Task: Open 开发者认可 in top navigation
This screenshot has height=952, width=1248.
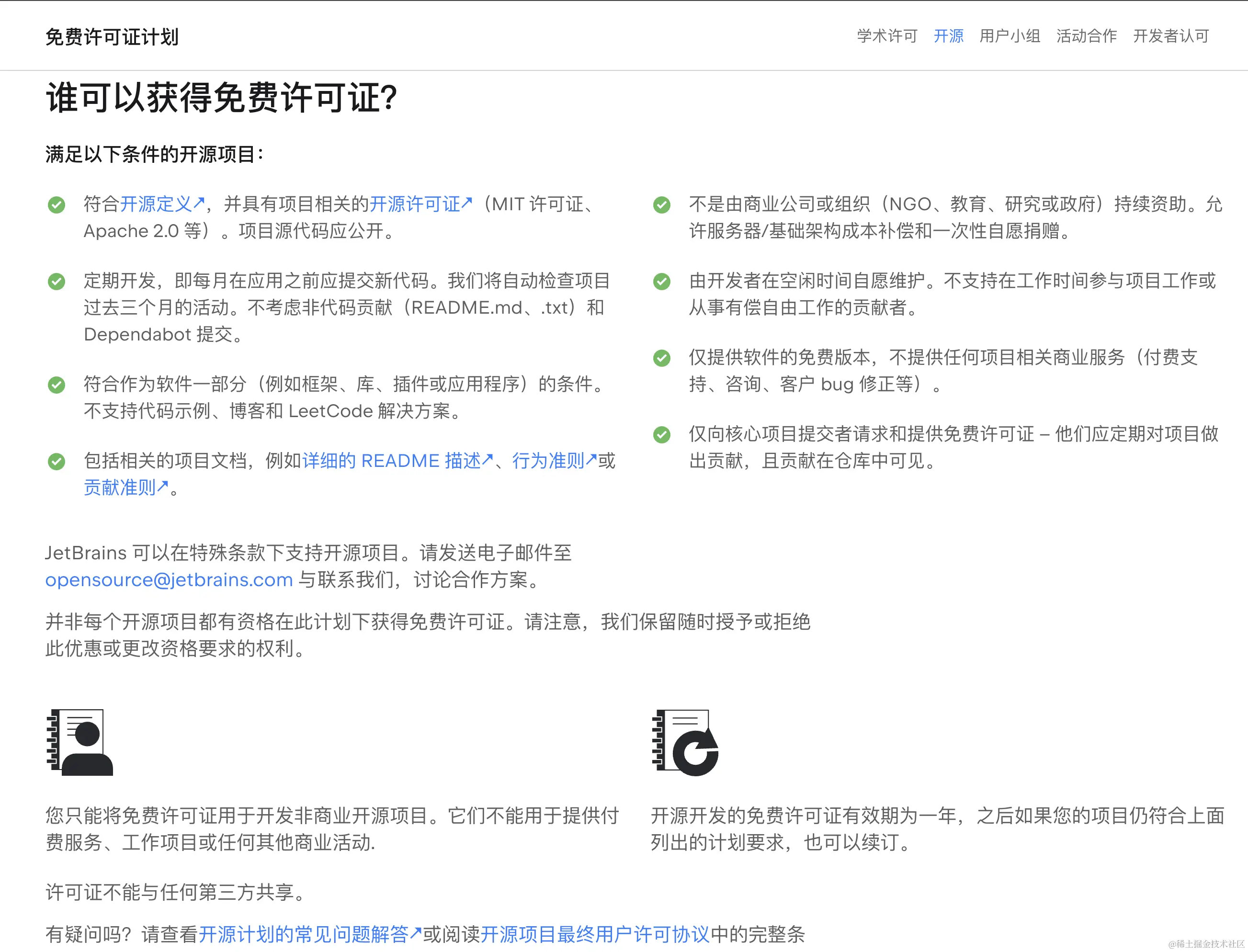Action: click(1170, 36)
